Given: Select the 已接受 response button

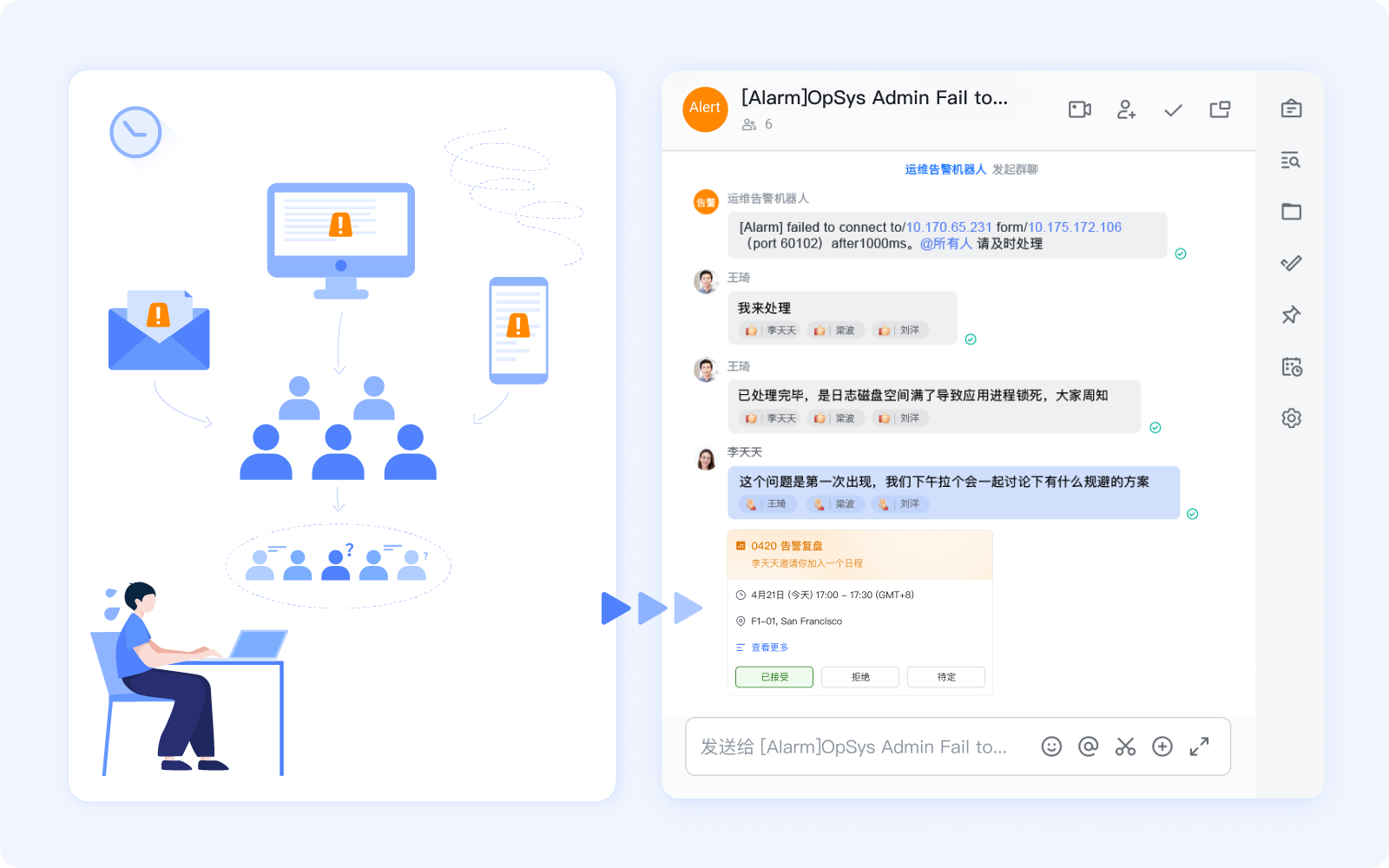Looking at the screenshot, I should coord(774,677).
